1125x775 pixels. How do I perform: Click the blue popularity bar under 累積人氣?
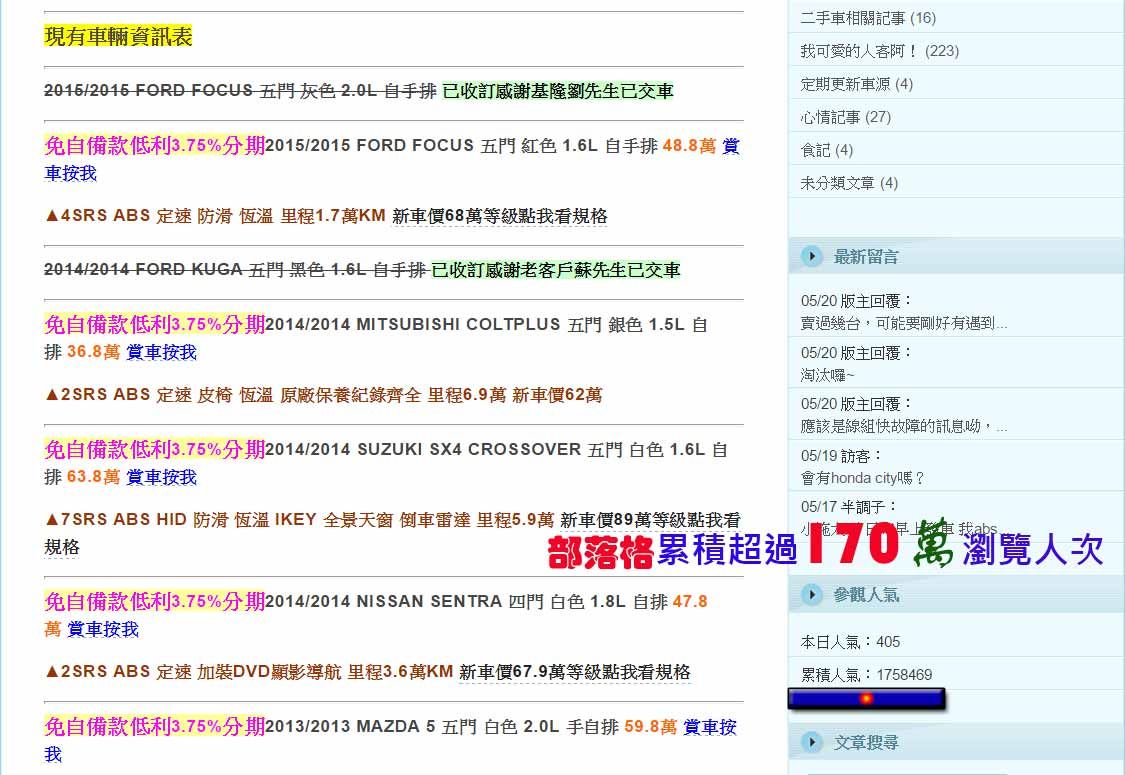866,699
